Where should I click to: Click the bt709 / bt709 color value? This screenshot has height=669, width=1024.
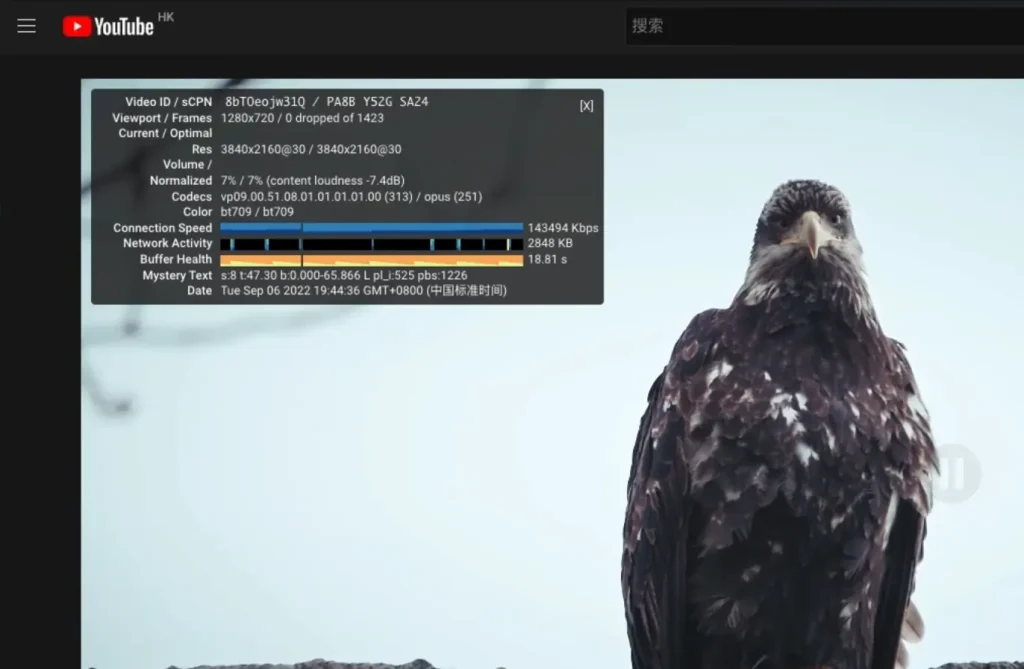pos(257,212)
